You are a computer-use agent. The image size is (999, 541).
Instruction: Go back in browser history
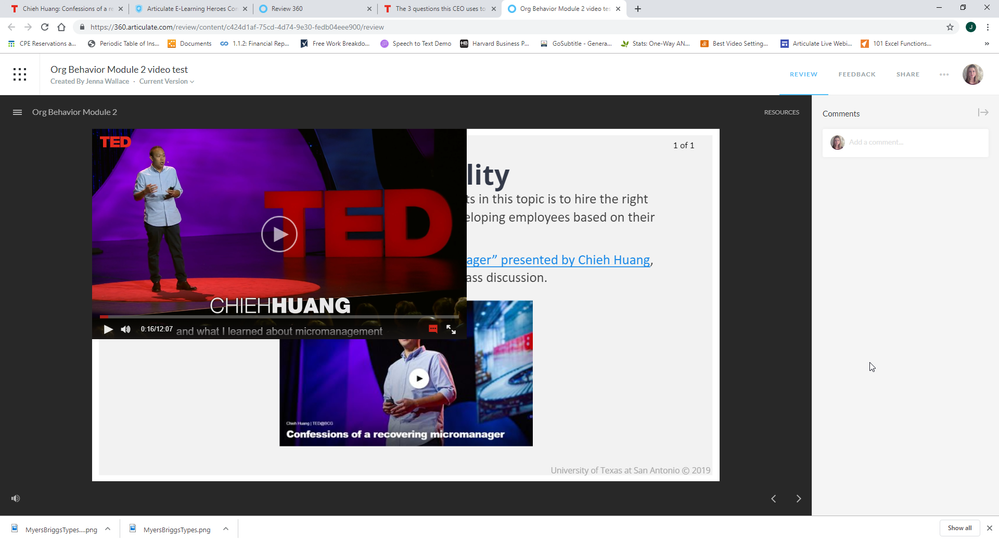click(11, 27)
